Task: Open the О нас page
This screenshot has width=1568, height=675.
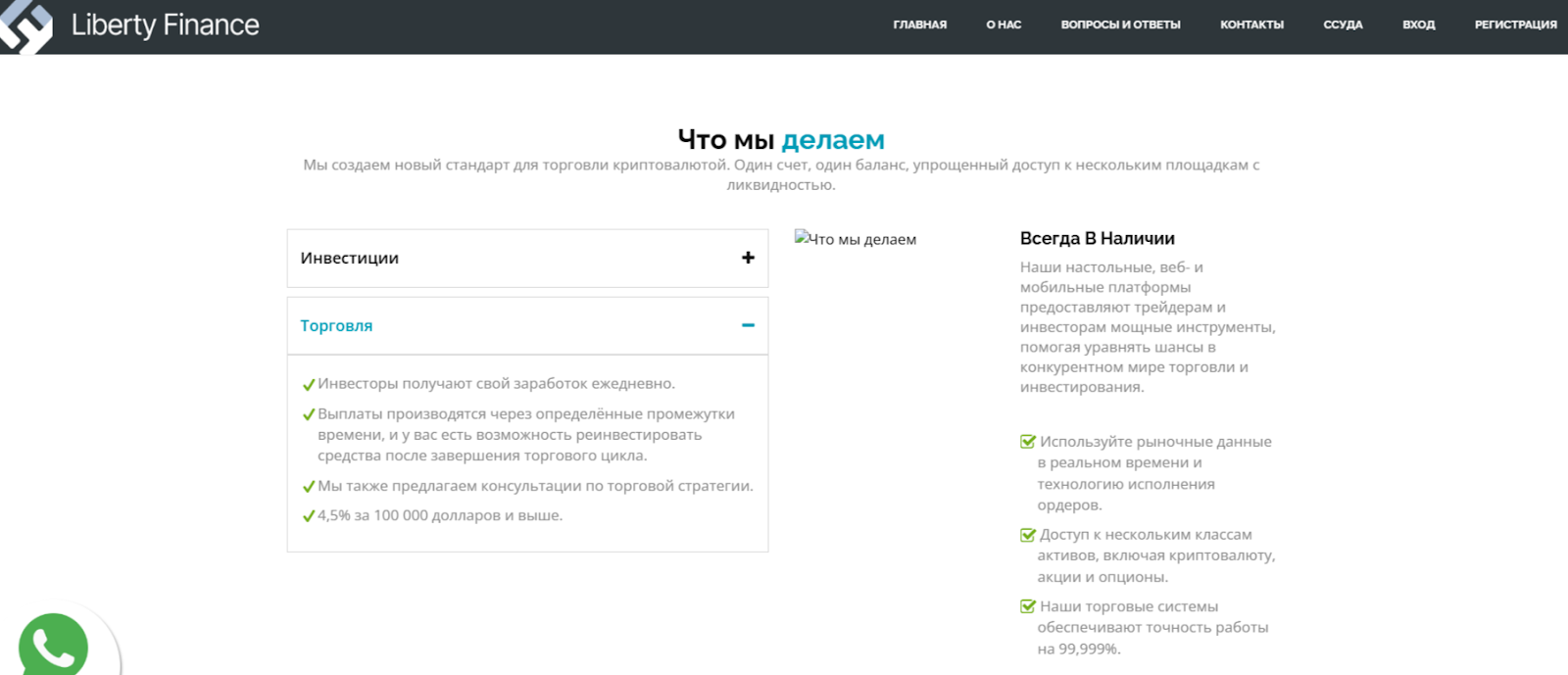Action: [x=1004, y=24]
